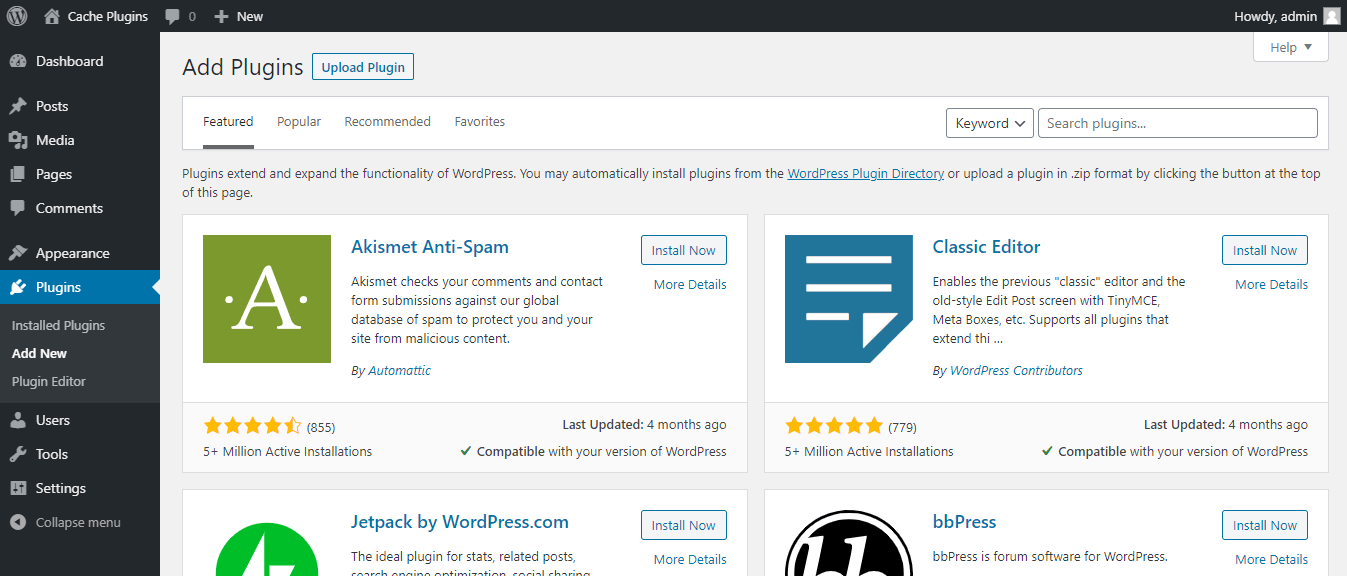Expand the Help panel

[1291, 47]
